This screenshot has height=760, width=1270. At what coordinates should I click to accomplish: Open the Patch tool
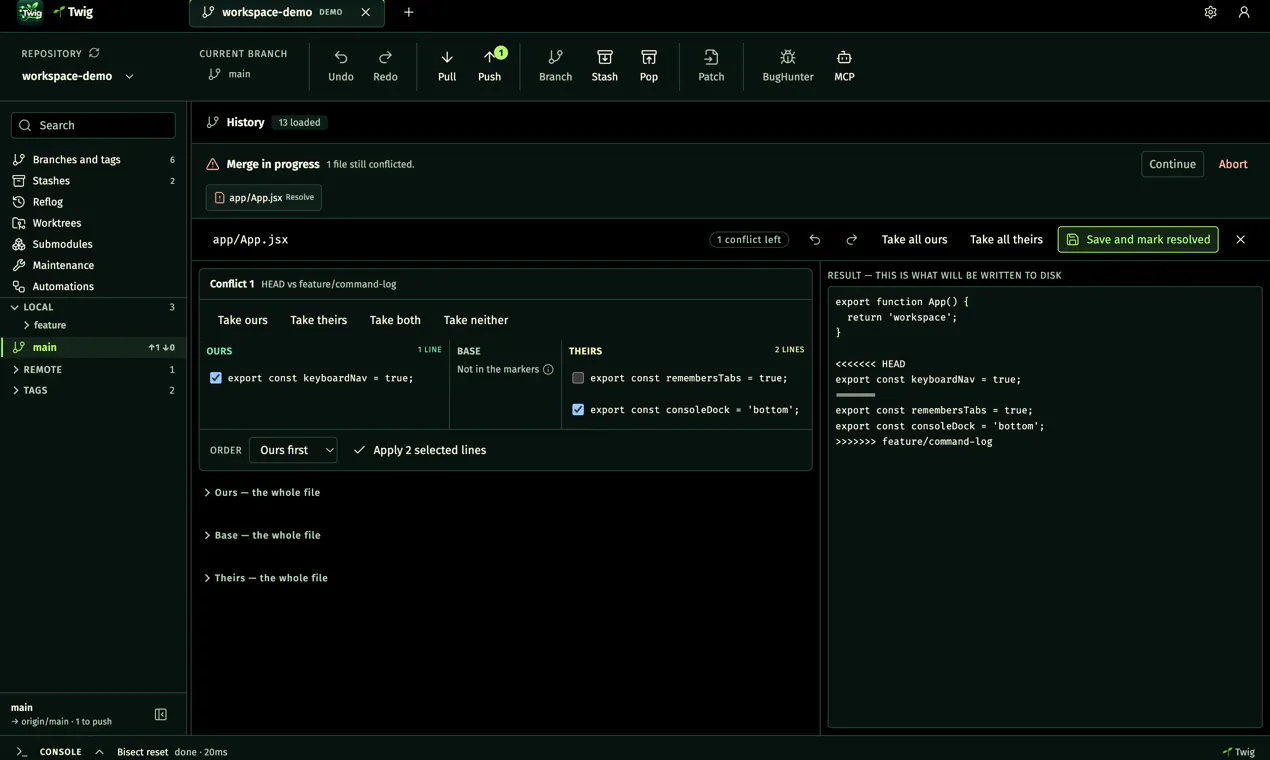(x=711, y=66)
